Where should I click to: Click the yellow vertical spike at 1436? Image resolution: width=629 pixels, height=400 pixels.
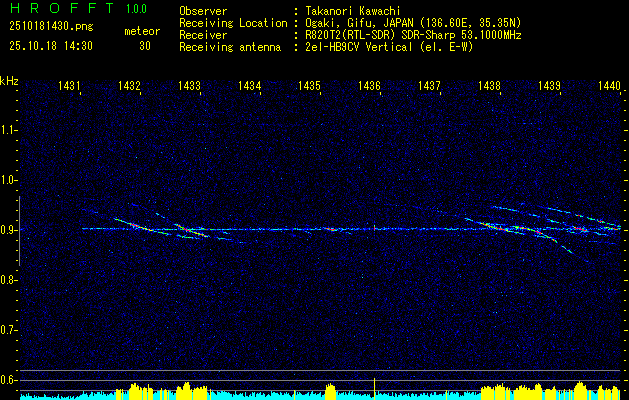pyautogui.click(x=374, y=388)
